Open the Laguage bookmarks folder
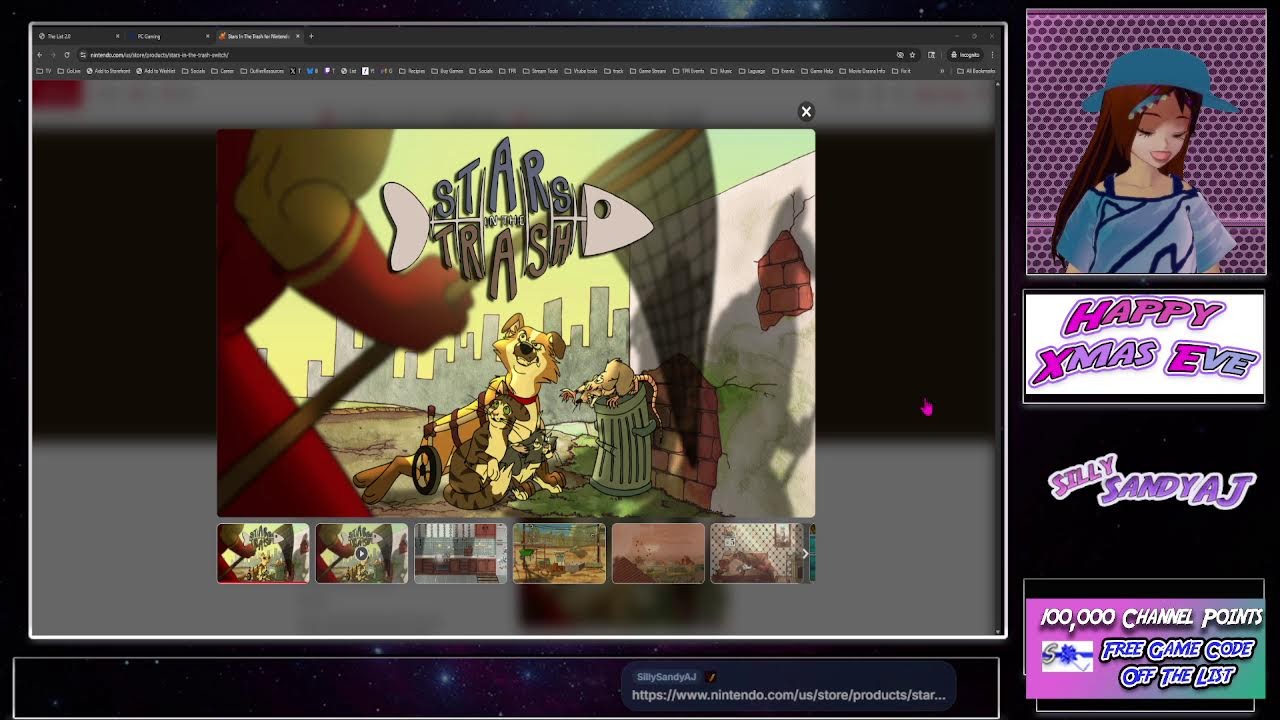 (x=752, y=71)
